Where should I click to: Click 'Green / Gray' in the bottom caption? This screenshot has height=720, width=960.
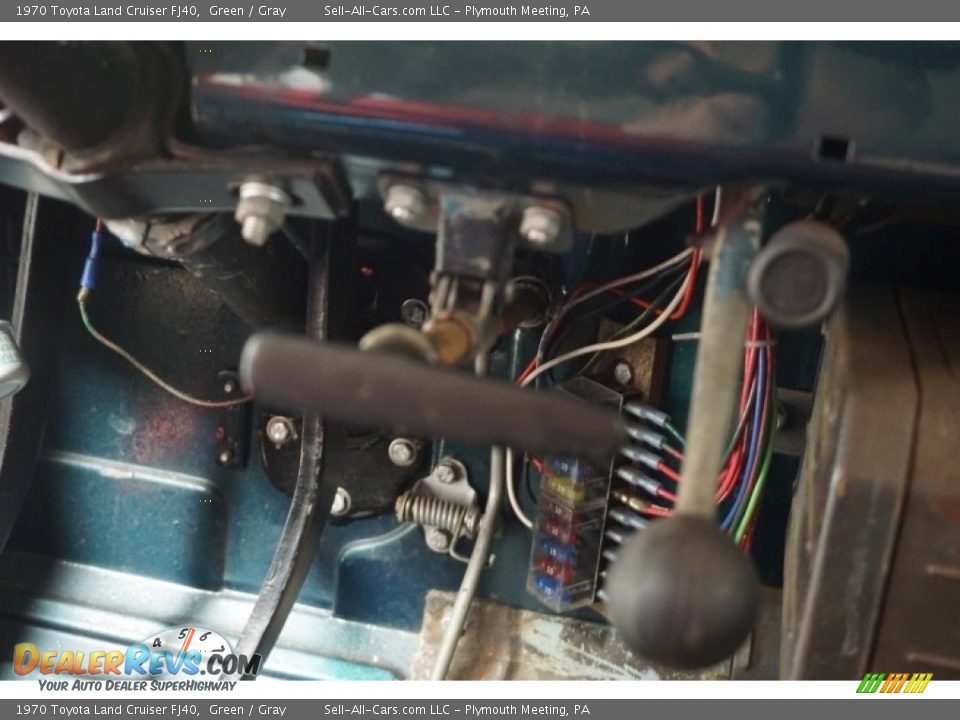(247, 710)
